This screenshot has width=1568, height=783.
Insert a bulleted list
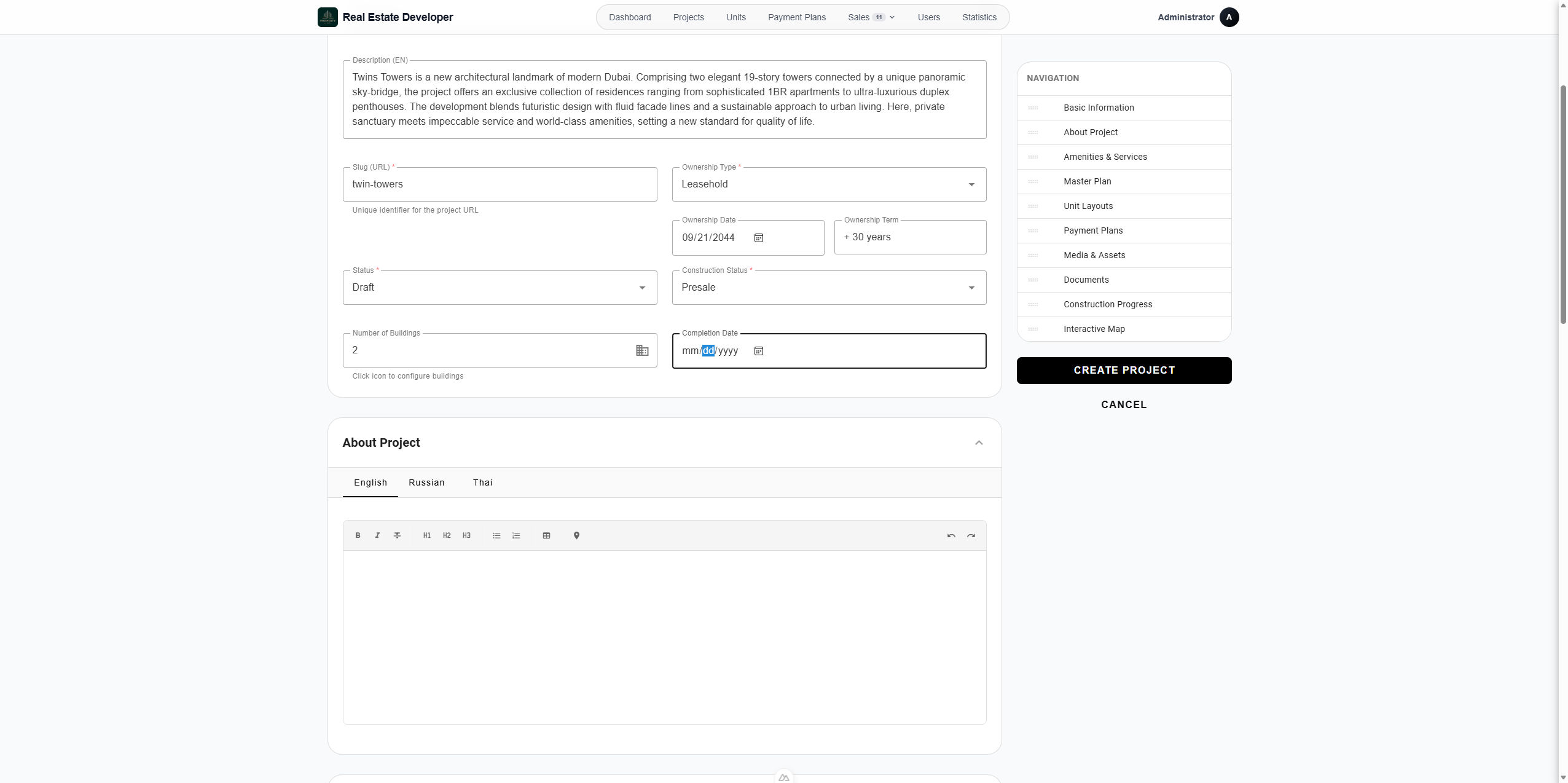[x=496, y=535]
